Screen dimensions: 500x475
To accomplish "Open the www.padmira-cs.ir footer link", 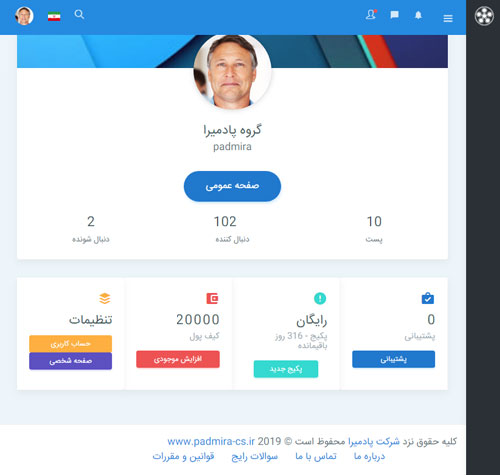I will coord(211,441).
